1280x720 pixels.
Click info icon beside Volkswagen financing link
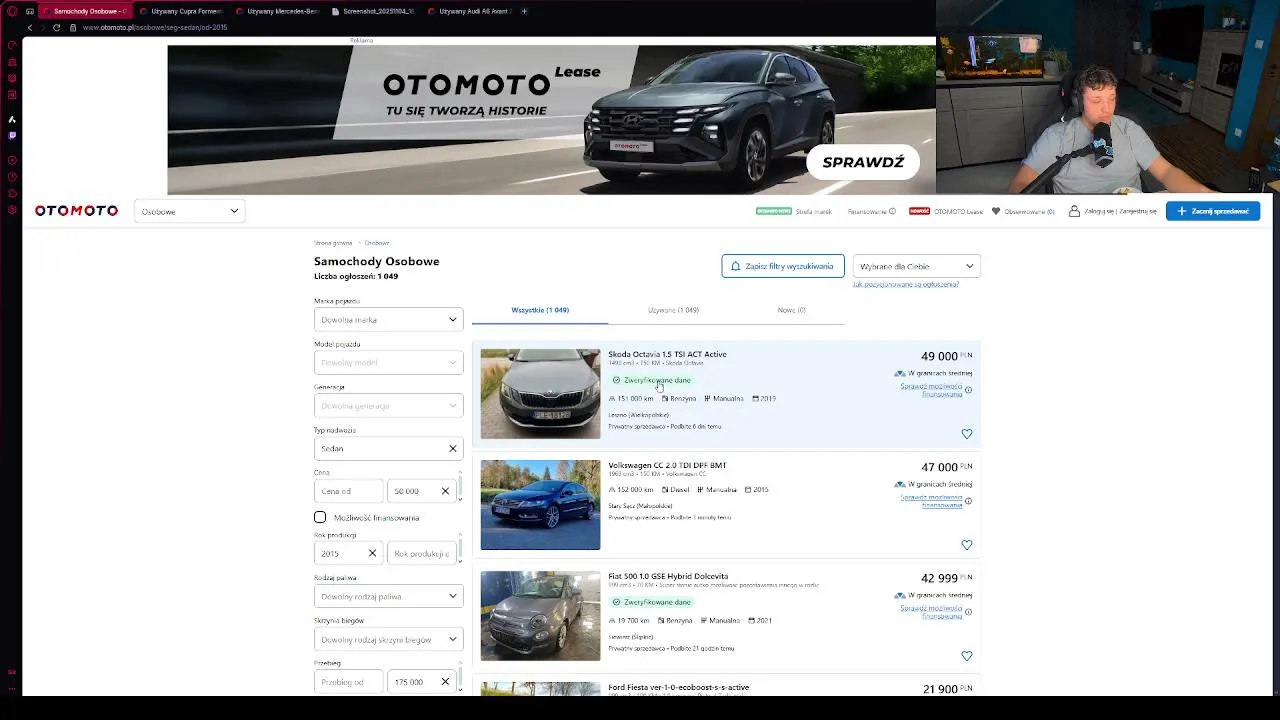click(968, 501)
